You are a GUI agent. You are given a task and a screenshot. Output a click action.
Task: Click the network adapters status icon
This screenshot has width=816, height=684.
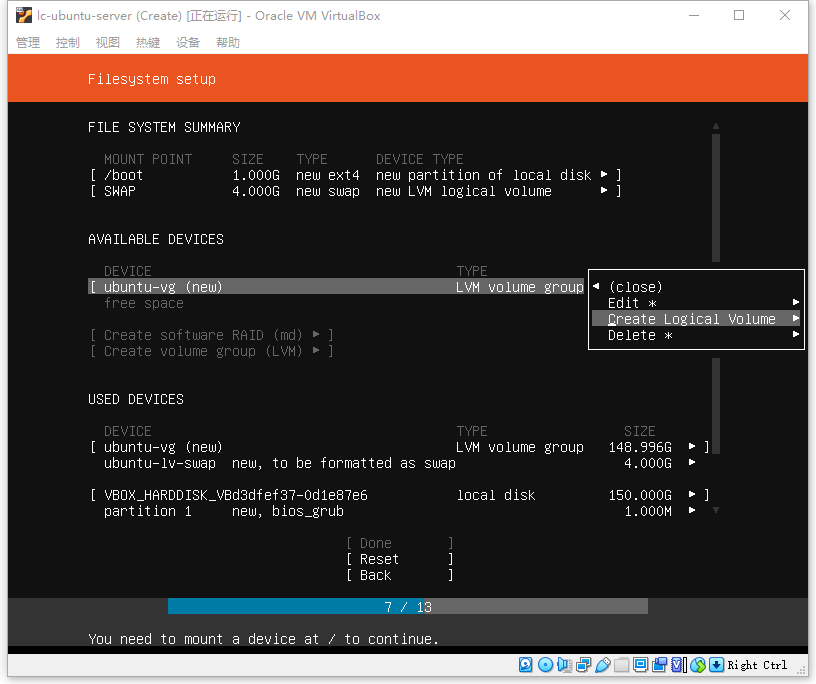583,665
